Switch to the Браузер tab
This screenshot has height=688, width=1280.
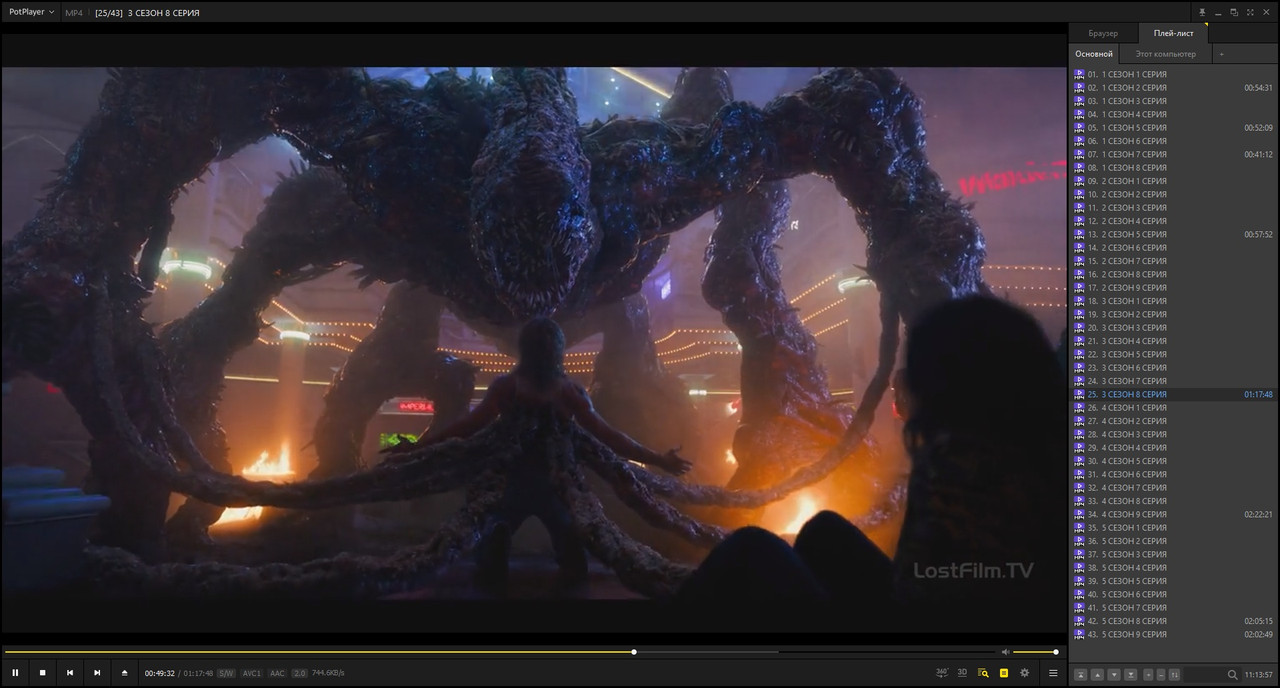coord(1103,33)
